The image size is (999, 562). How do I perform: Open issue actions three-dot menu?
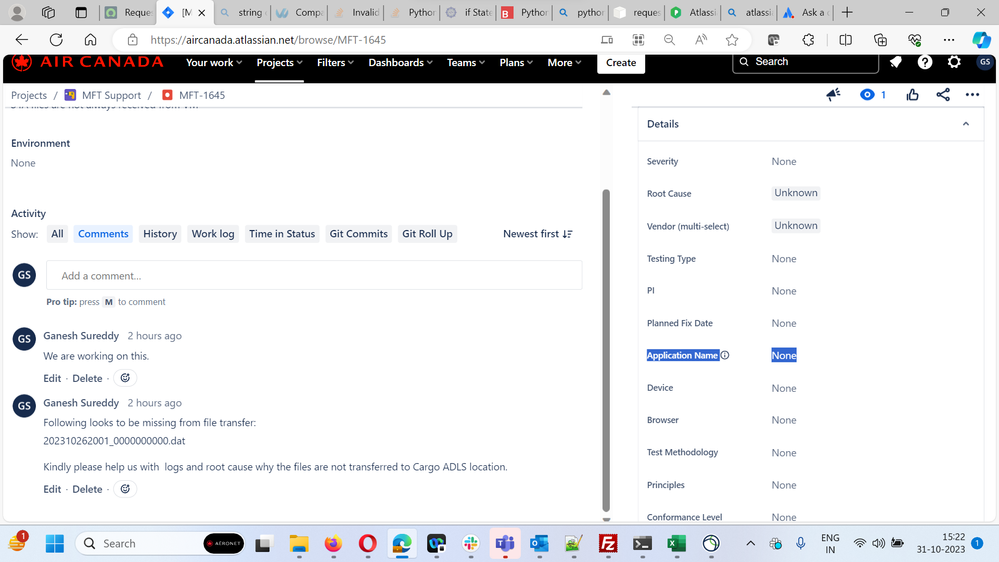click(x=972, y=95)
